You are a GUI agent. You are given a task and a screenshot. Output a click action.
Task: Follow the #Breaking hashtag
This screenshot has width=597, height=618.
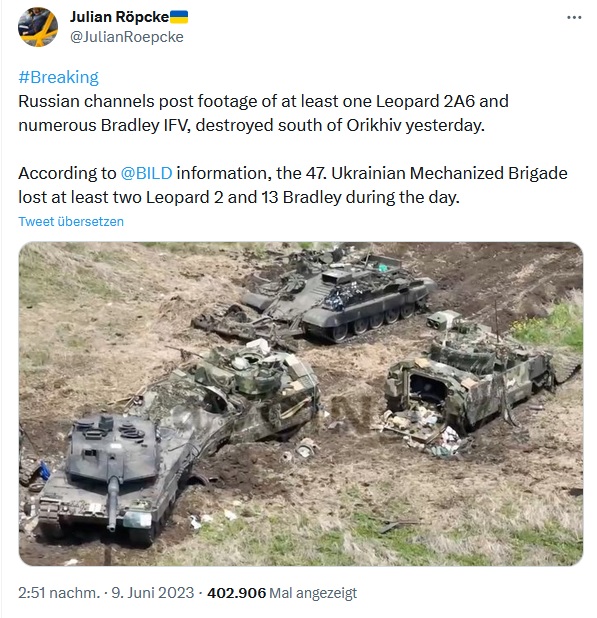click(58, 77)
